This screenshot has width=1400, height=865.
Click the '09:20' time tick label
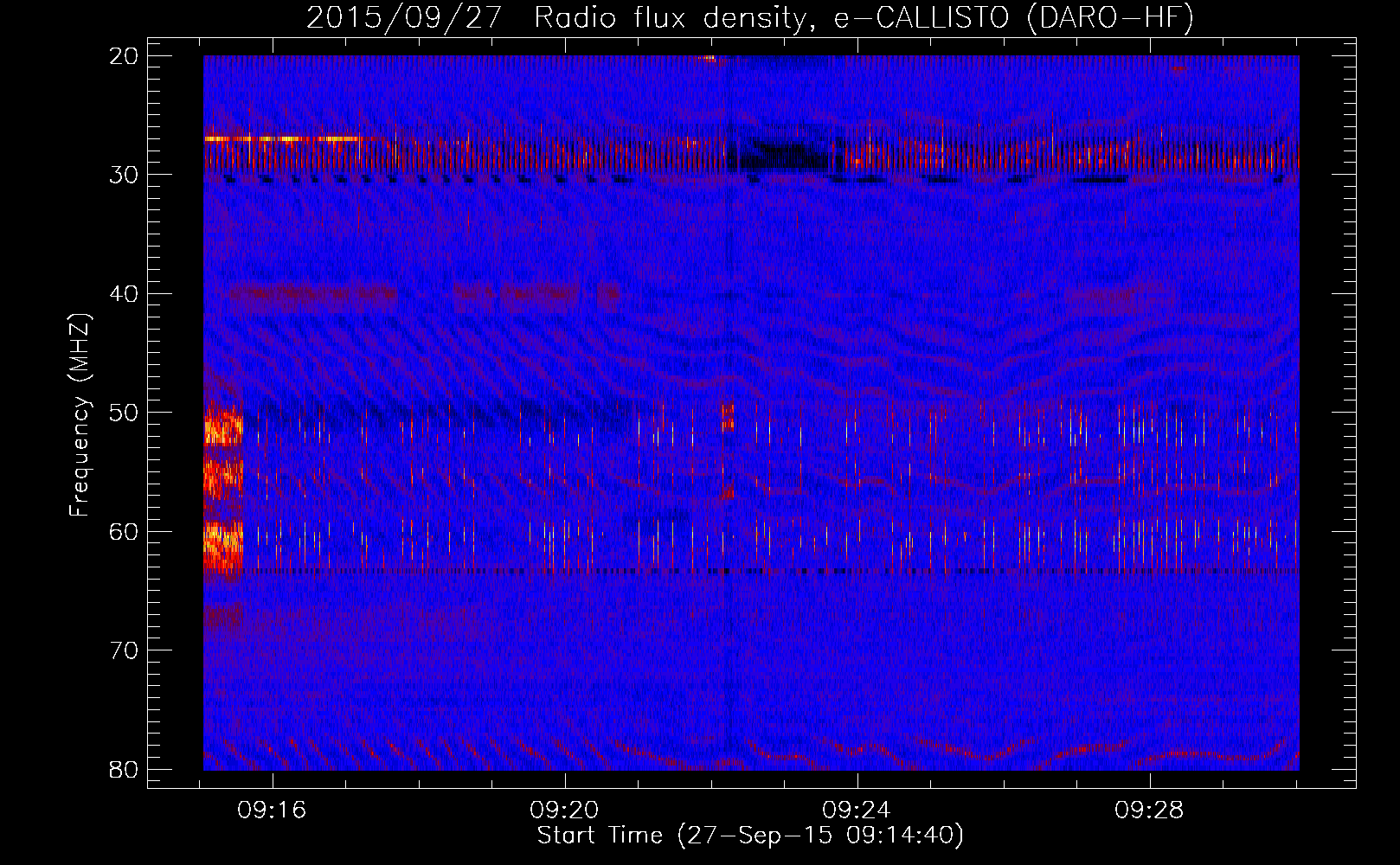565,811
